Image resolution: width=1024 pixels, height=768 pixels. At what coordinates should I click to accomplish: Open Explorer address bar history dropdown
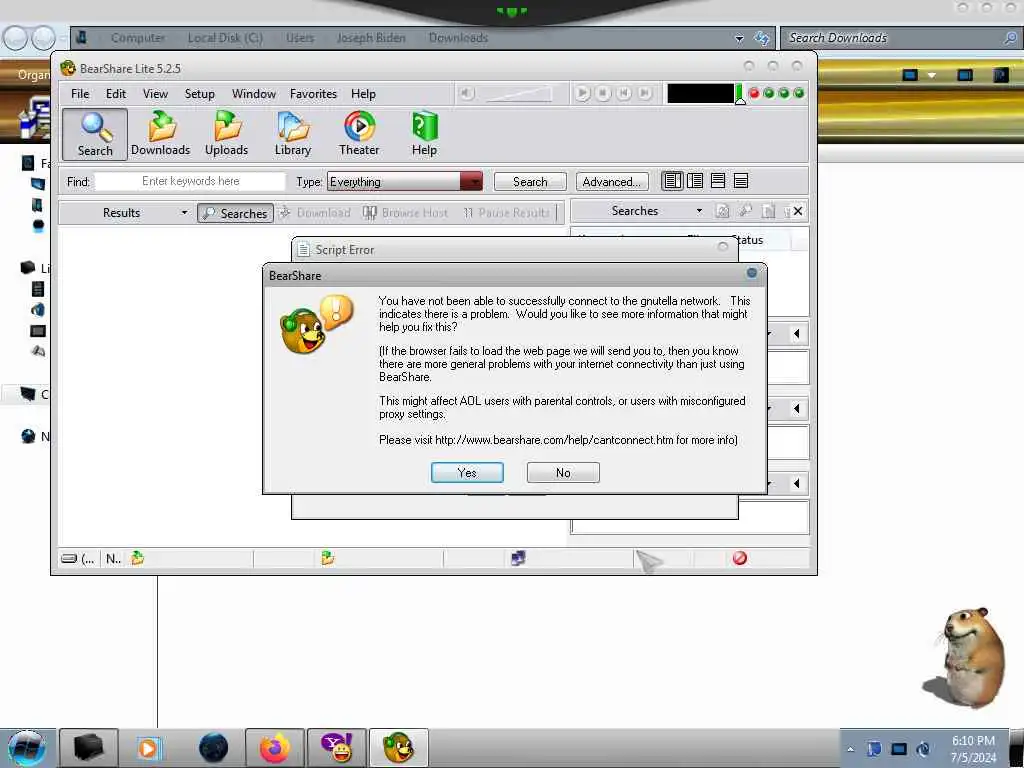[739, 39]
